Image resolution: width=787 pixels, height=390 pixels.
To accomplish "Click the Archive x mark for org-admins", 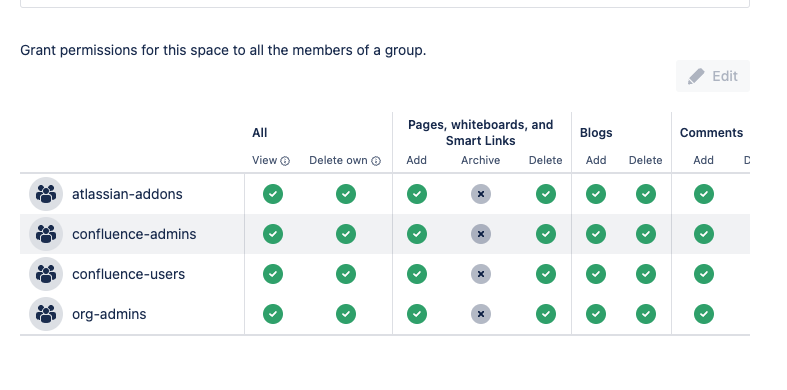I will coord(481,314).
